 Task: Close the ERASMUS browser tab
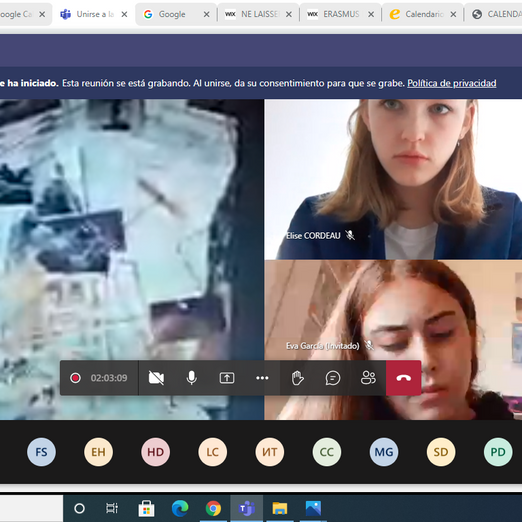point(371,14)
